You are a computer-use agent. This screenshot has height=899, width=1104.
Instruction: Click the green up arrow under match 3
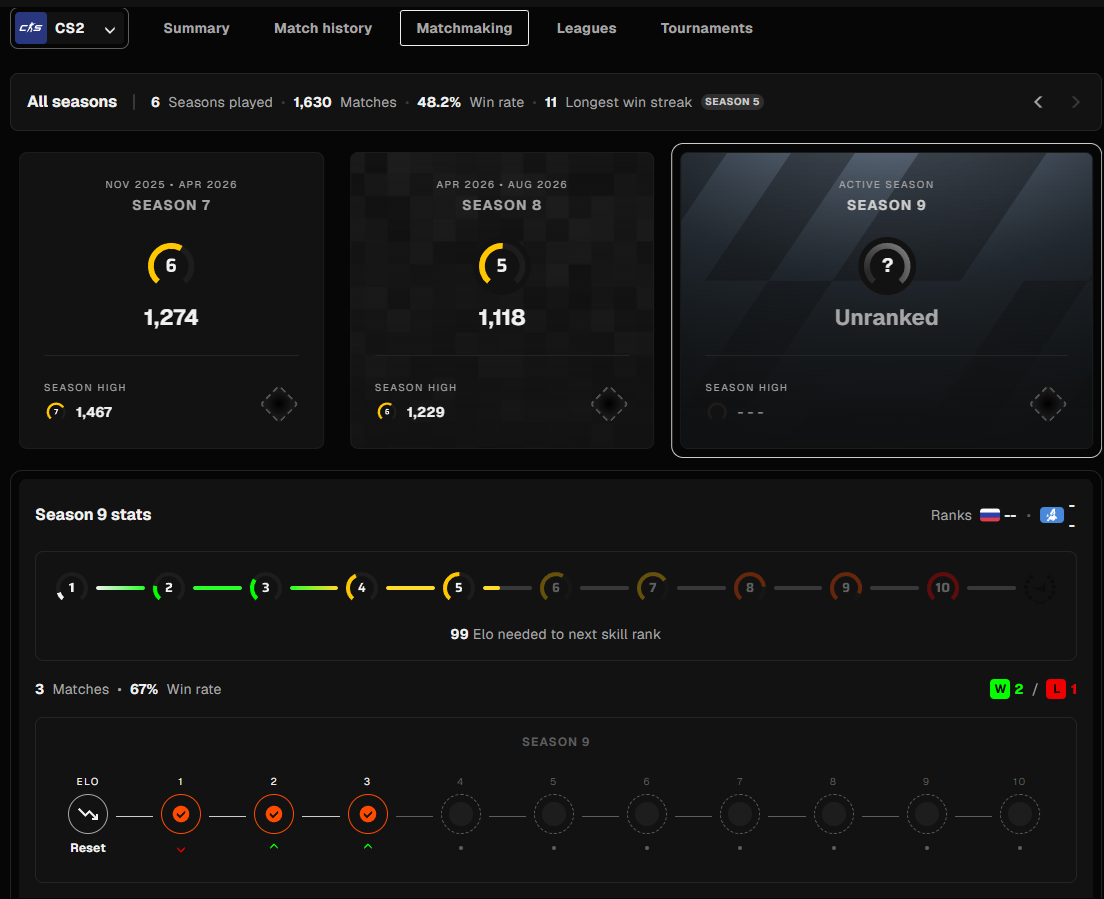(368, 846)
